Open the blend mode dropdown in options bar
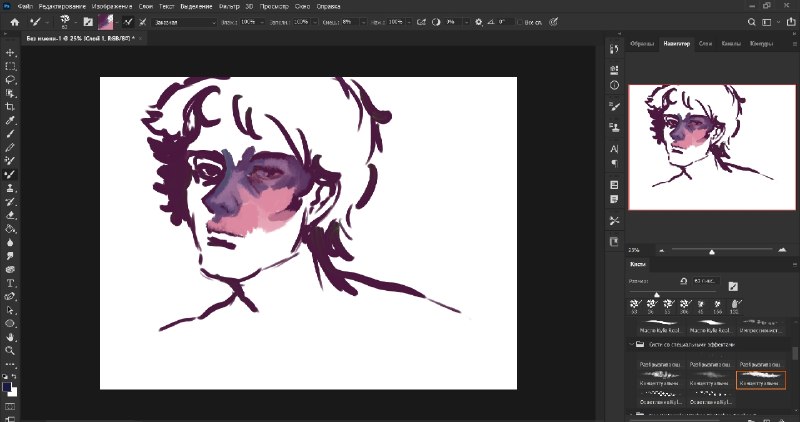 click(x=185, y=22)
